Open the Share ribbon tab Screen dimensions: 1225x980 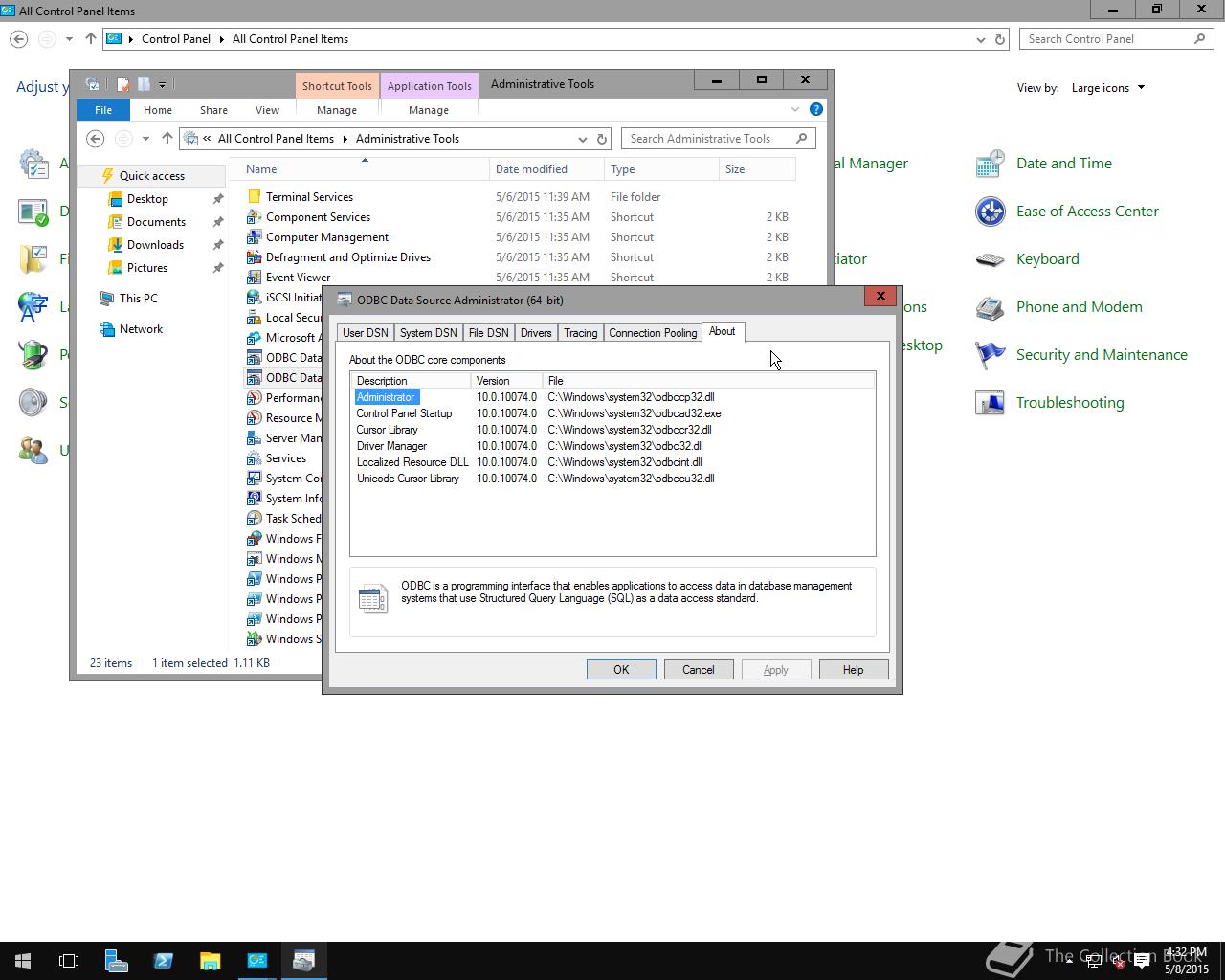(x=213, y=110)
